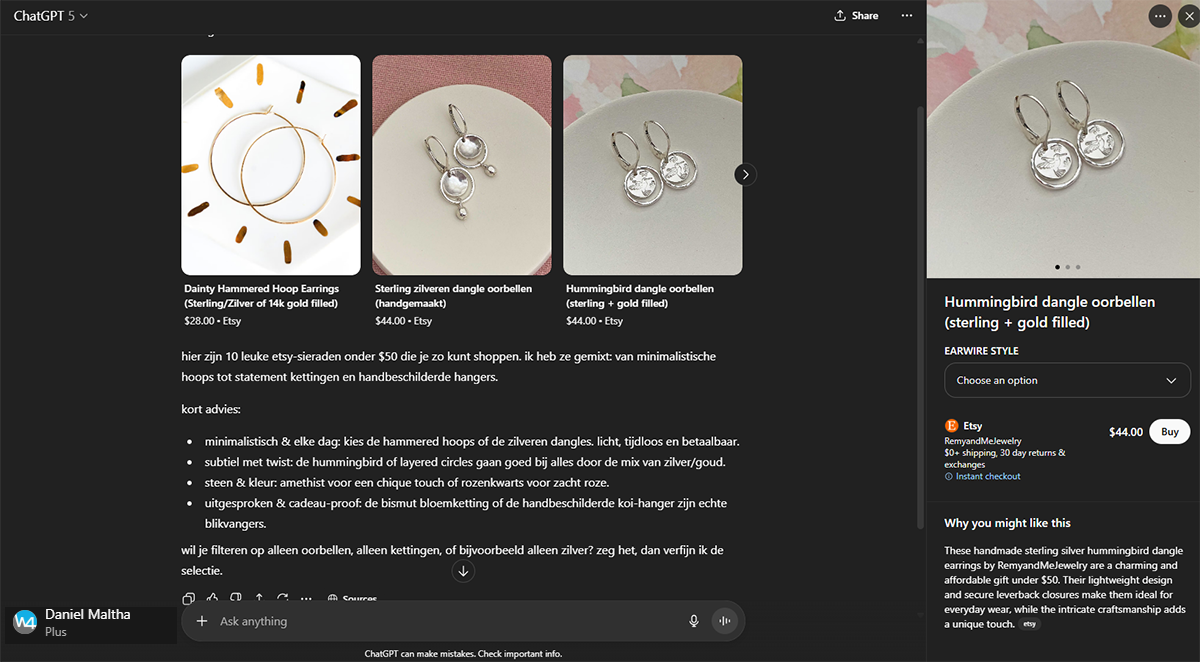Give the response a thumbs down

coord(235,598)
